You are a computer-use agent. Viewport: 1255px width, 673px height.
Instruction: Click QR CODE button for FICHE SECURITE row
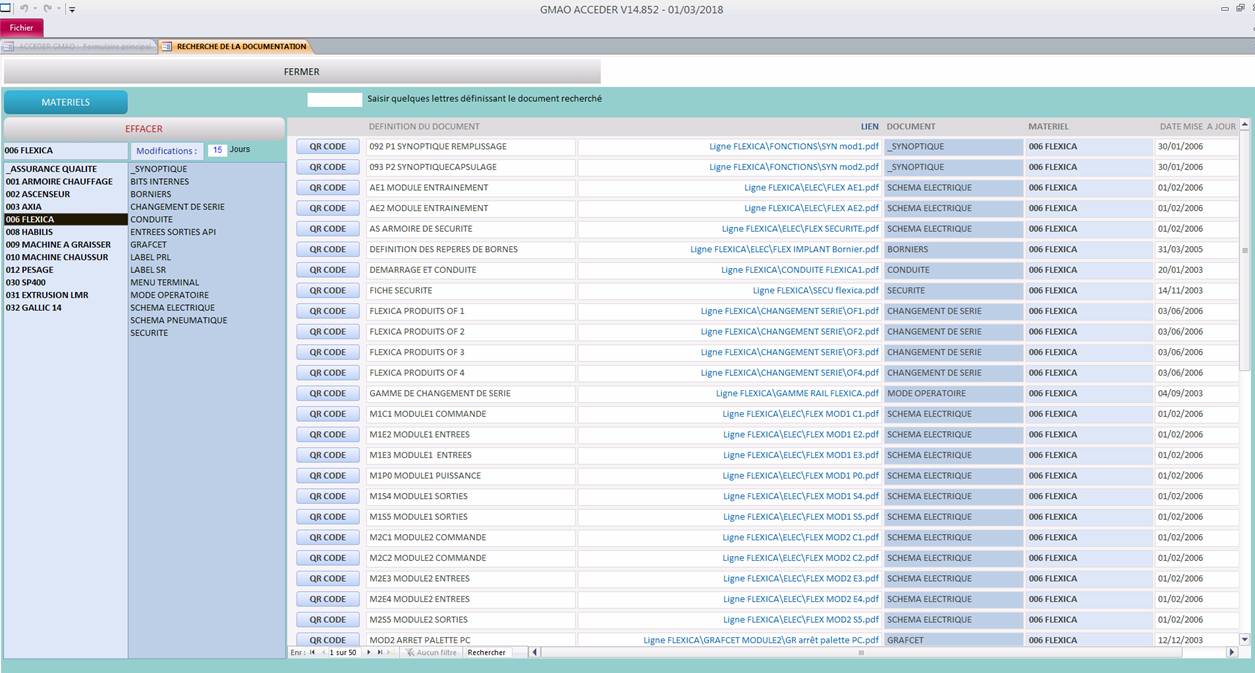(x=328, y=290)
